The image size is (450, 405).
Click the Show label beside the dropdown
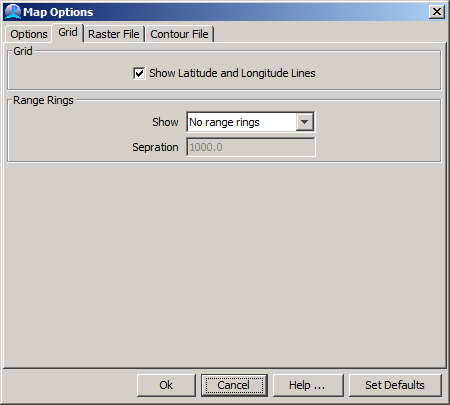click(x=165, y=122)
